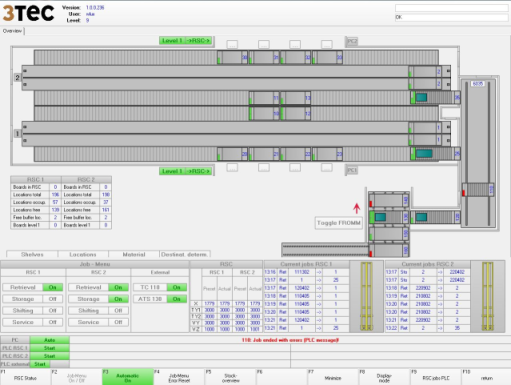
Task: Toggle RSC 2 Shifting Off switch
Action: click(118, 311)
